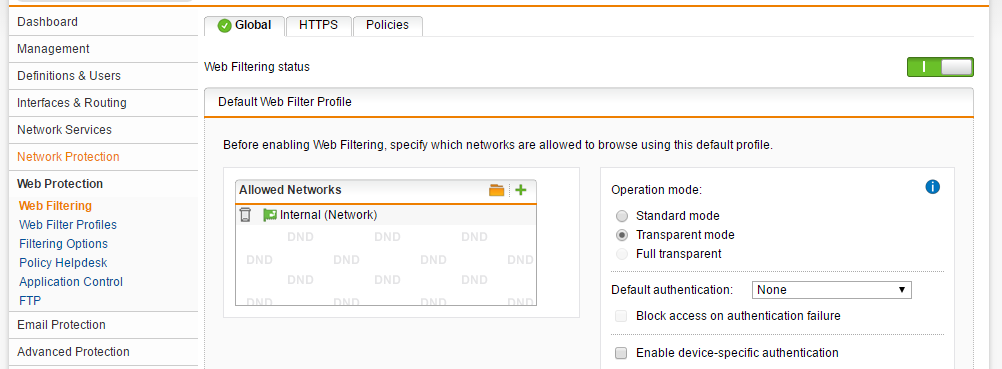
Task: Click the green Internal network object icon
Action: [270, 215]
